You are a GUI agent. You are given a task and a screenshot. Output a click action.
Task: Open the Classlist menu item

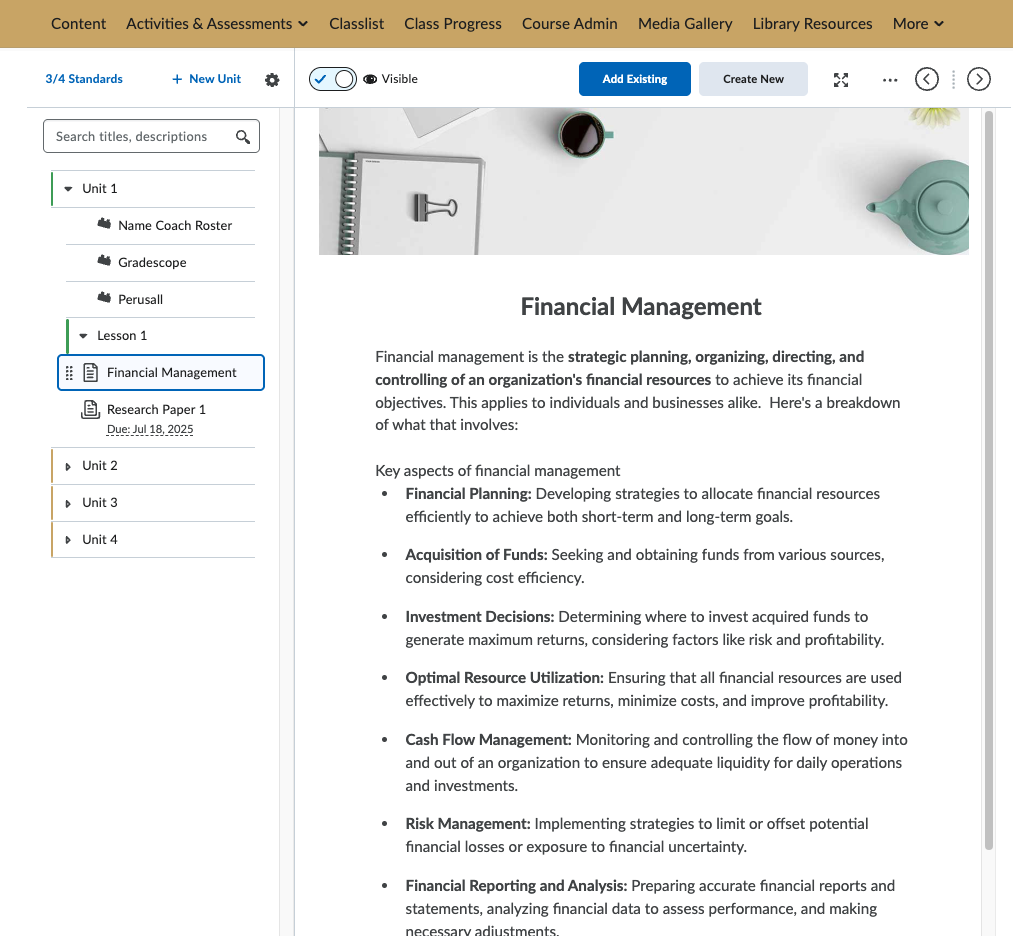pos(356,23)
